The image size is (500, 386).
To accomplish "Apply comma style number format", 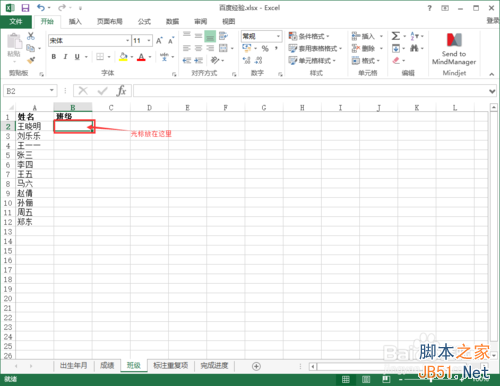I will tap(276, 49).
